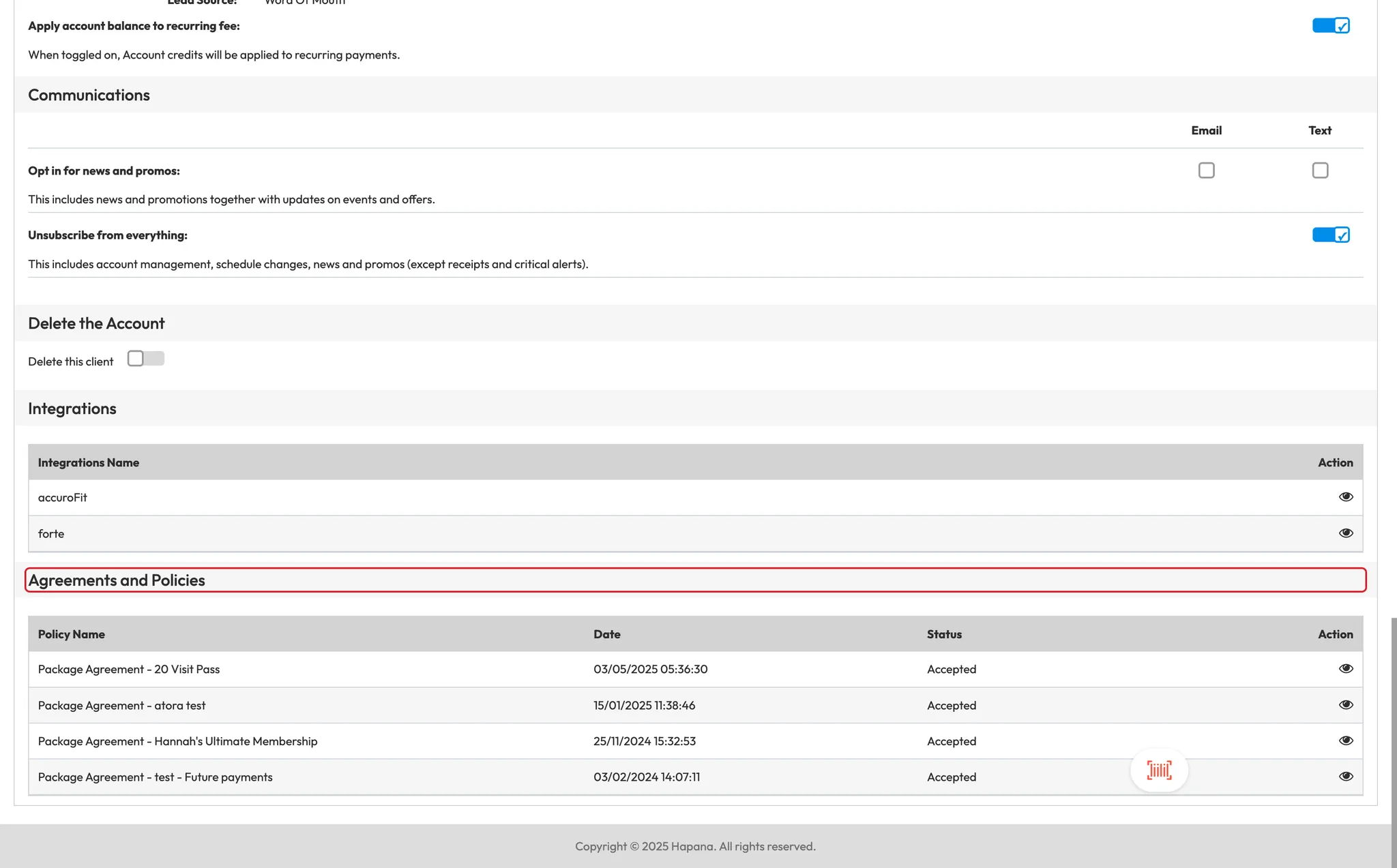Check Email opt in for news and promos
The width and height of the screenshot is (1397, 868).
coord(1206,170)
